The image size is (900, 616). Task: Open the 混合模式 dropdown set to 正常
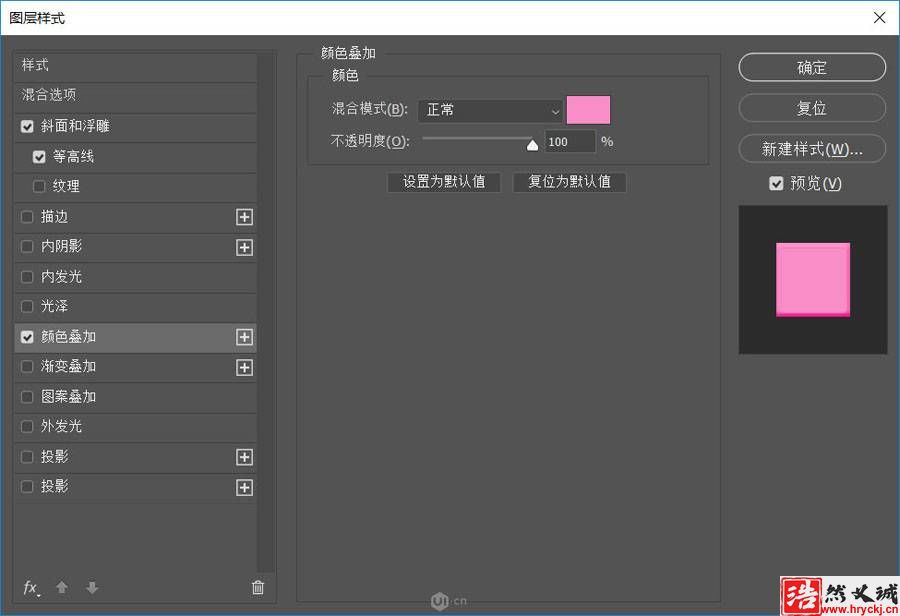[491, 110]
